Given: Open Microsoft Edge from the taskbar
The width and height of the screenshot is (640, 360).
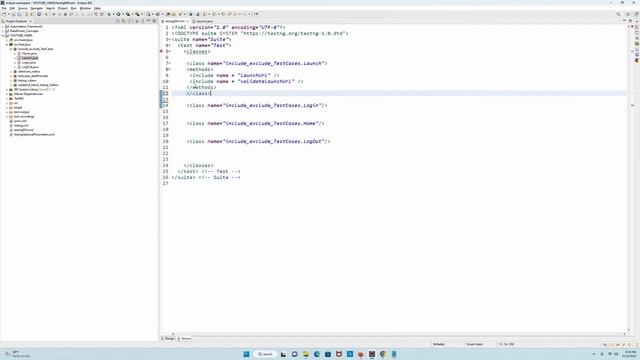Looking at the screenshot, I should [x=317, y=354].
